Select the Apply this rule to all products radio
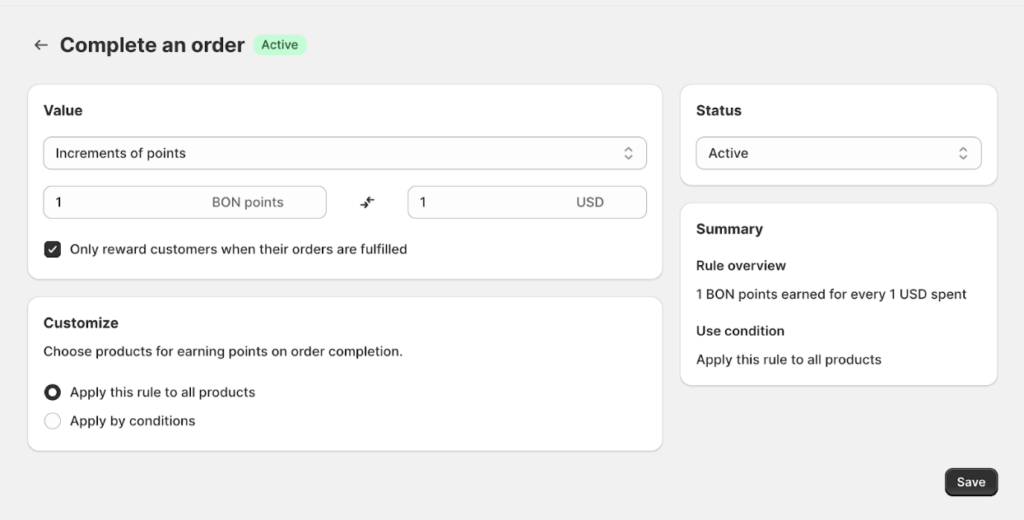 click(x=53, y=392)
